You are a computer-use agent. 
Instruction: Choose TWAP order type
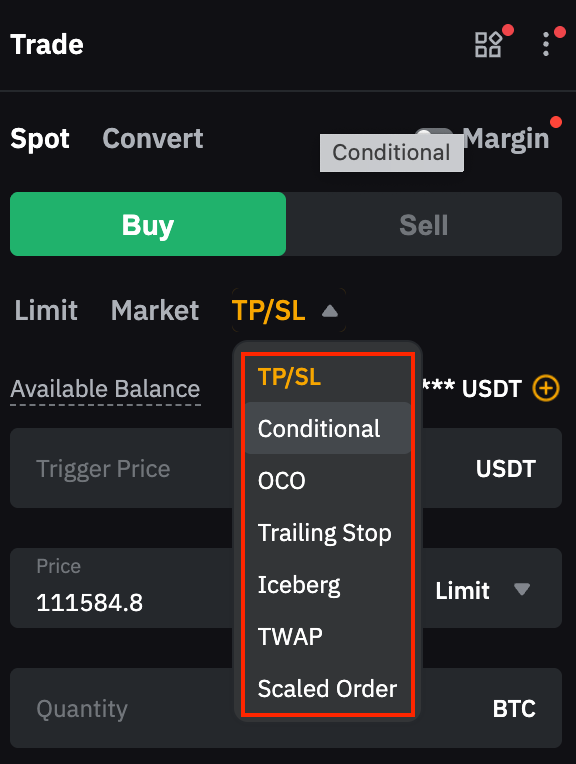point(327,636)
